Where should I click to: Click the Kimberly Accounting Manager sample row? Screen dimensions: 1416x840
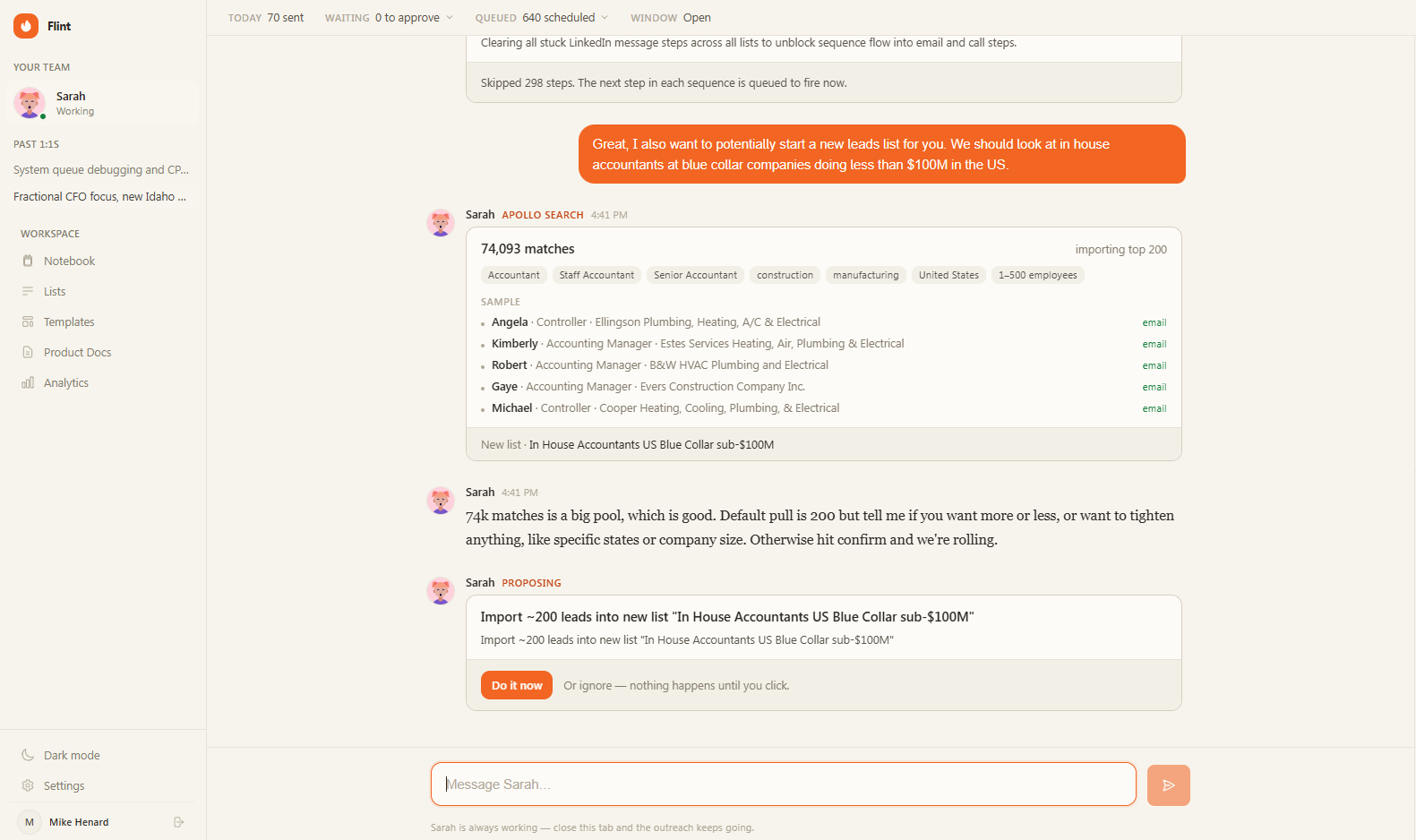pos(824,344)
